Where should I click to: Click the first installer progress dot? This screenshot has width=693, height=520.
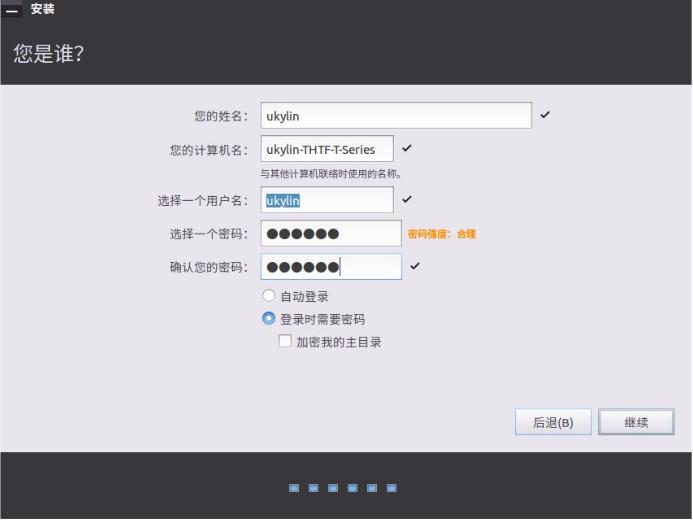294,488
